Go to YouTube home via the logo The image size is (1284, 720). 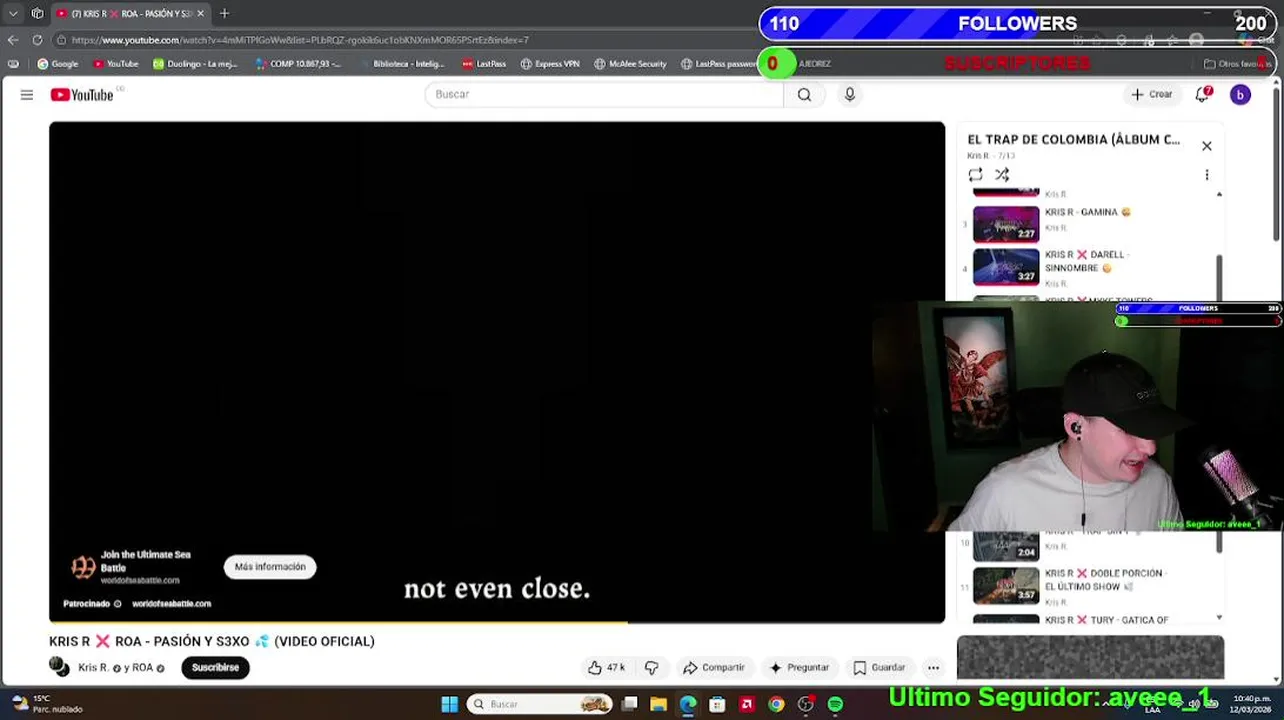click(82, 94)
